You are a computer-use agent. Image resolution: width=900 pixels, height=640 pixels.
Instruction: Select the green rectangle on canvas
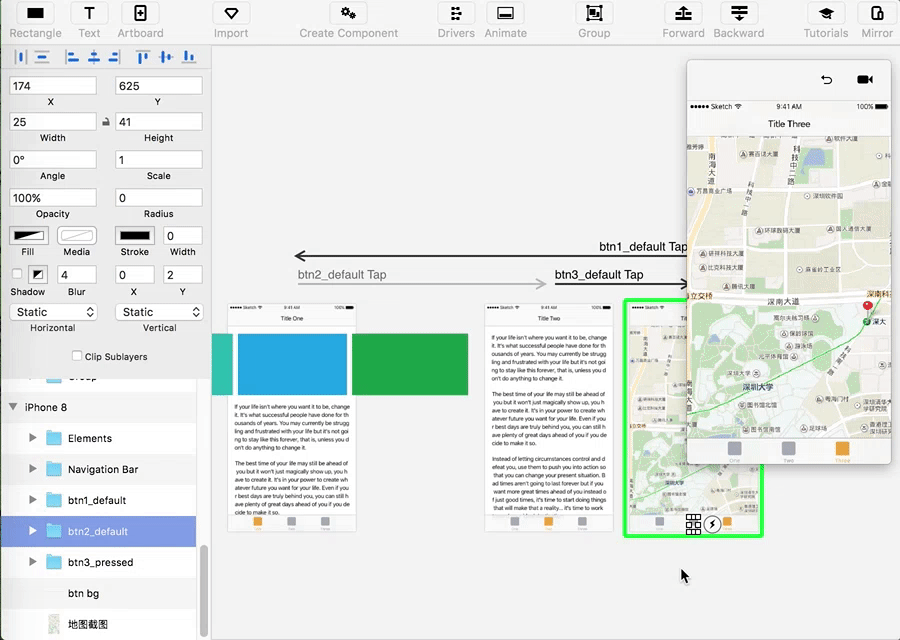pyautogui.click(x=410, y=364)
